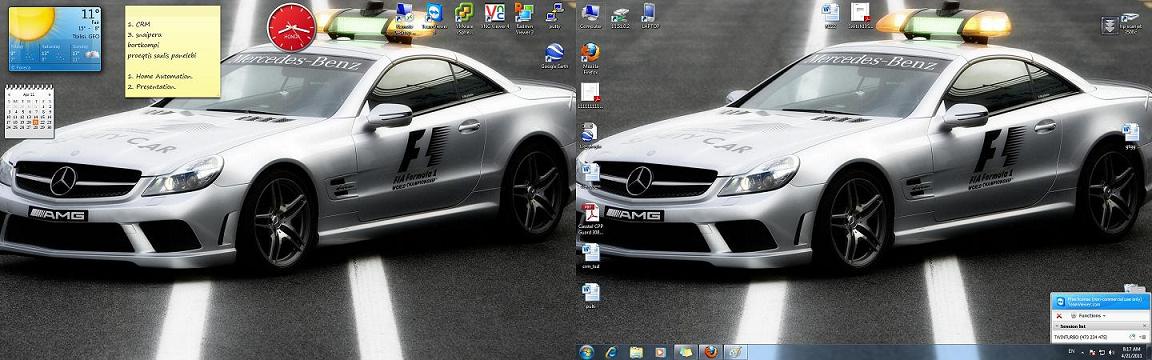Open the VMware vSphere Client shortcut
This screenshot has width=1152, height=360.
point(464,18)
